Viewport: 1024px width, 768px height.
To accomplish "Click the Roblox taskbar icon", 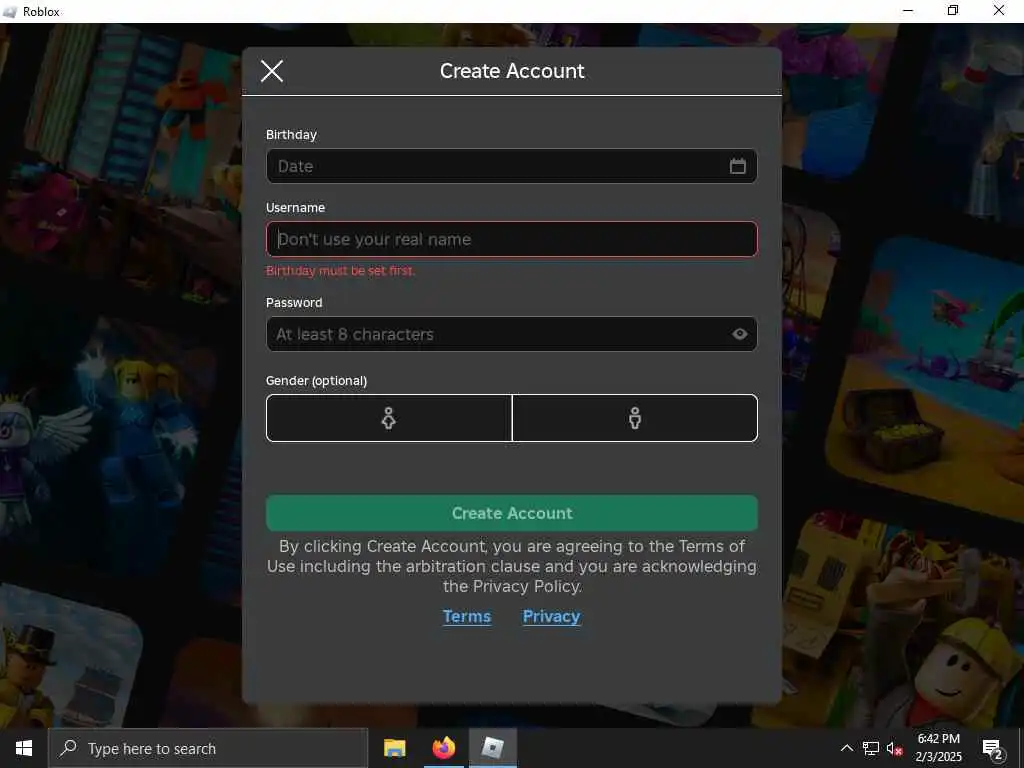I will [x=492, y=748].
